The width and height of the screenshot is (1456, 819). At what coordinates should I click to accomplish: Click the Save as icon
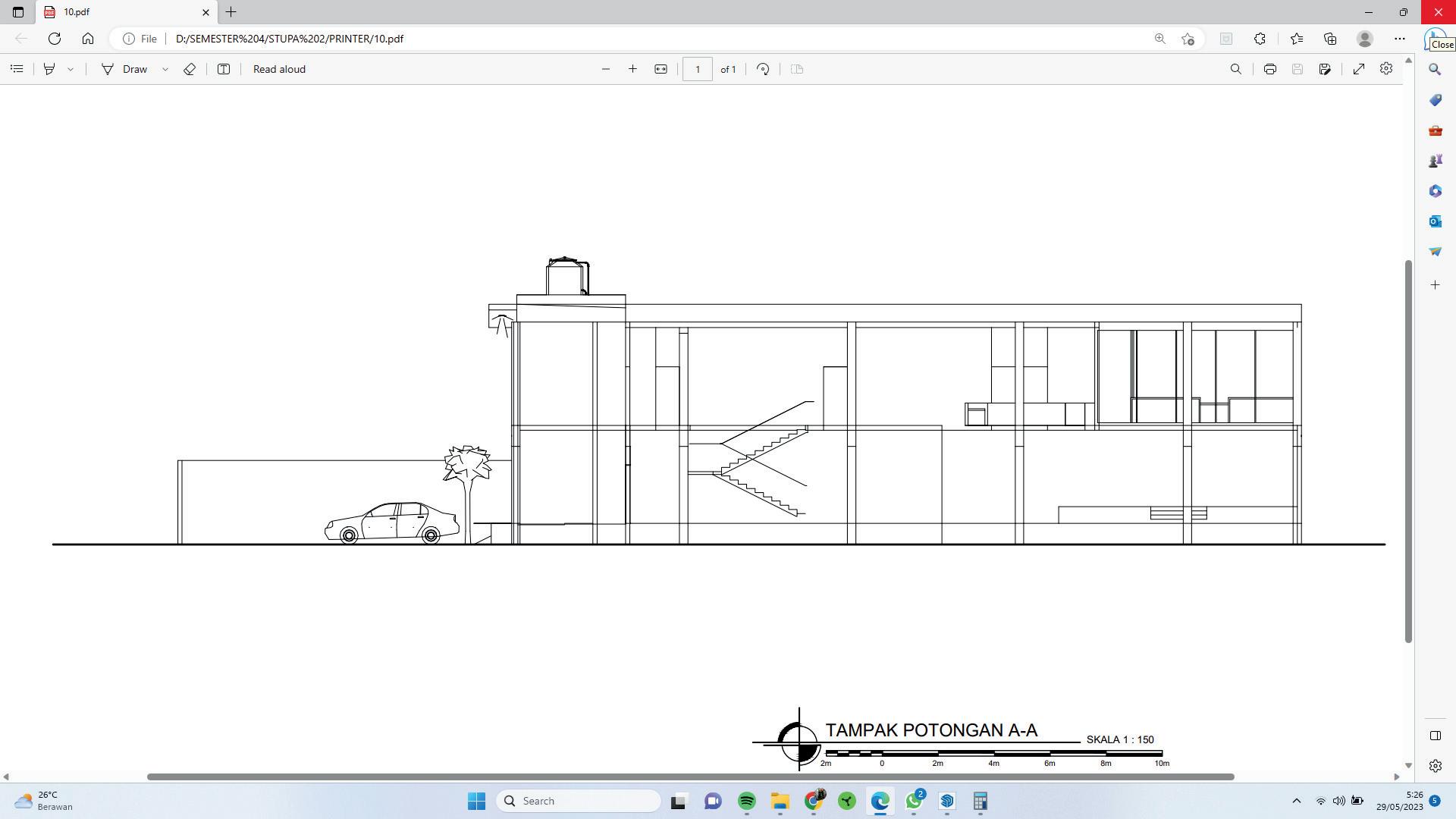coord(1325,69)
